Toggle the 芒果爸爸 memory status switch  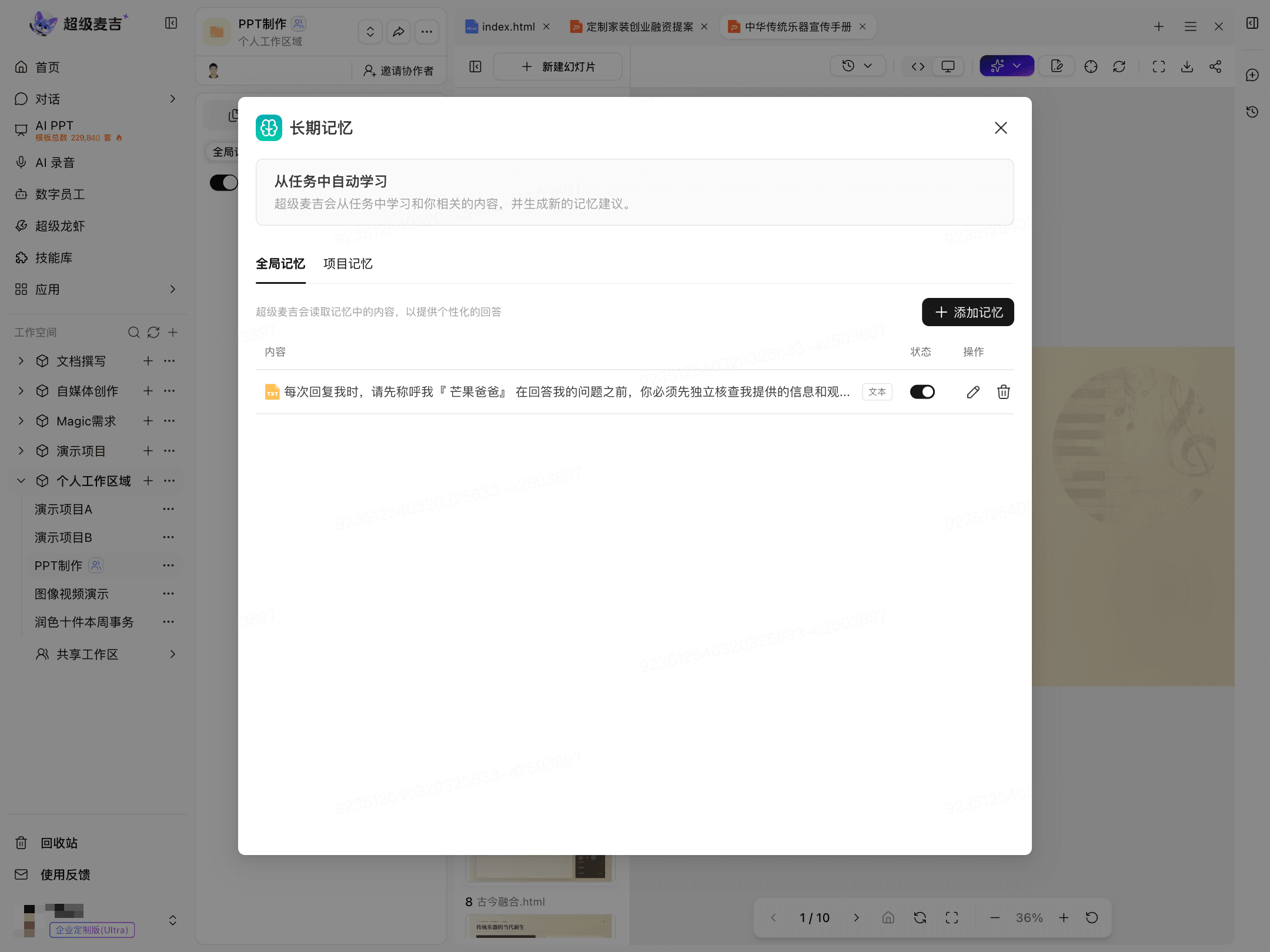[922, 392]
